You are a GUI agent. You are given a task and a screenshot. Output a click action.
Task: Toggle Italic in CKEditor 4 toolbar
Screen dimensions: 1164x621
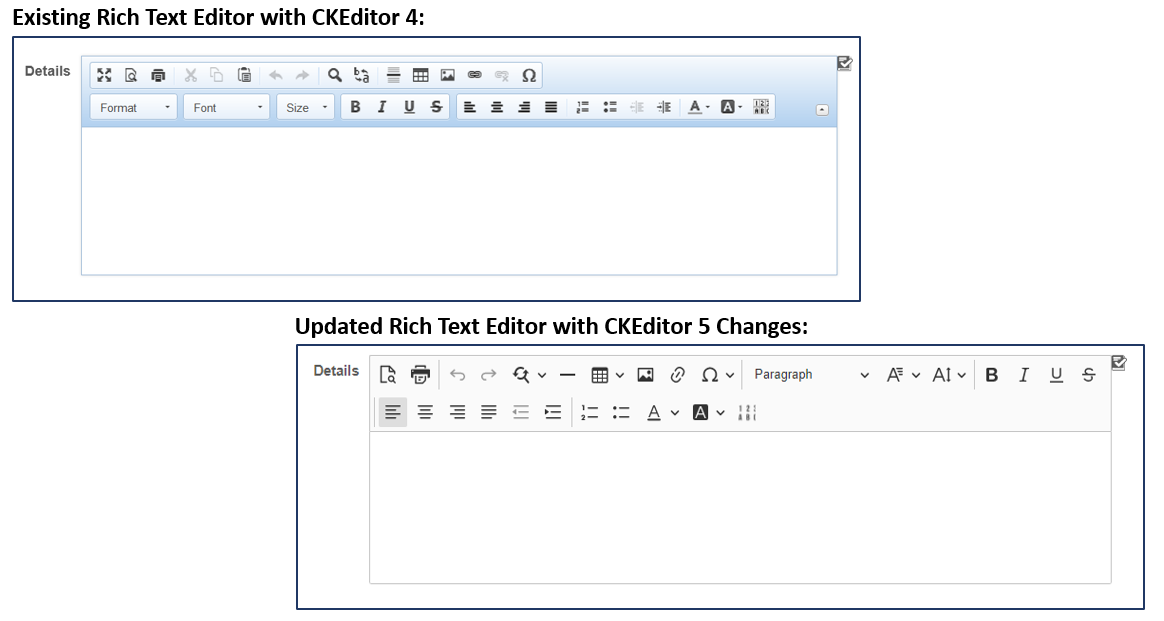click(382, 107)
